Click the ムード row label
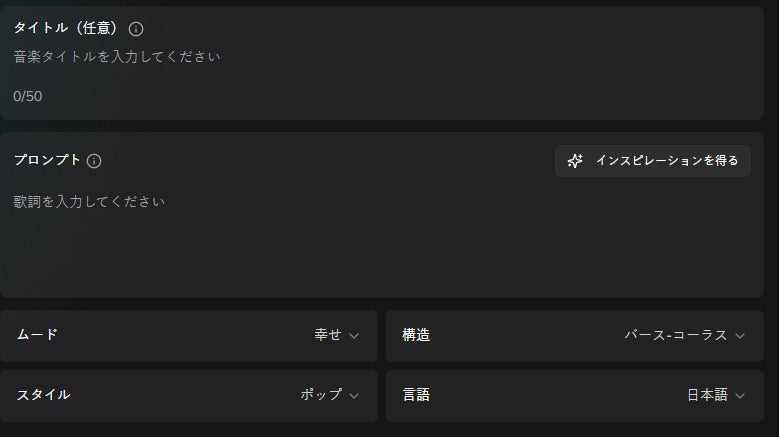Screen dimensions: 779x437 click(x=37, y=335)
